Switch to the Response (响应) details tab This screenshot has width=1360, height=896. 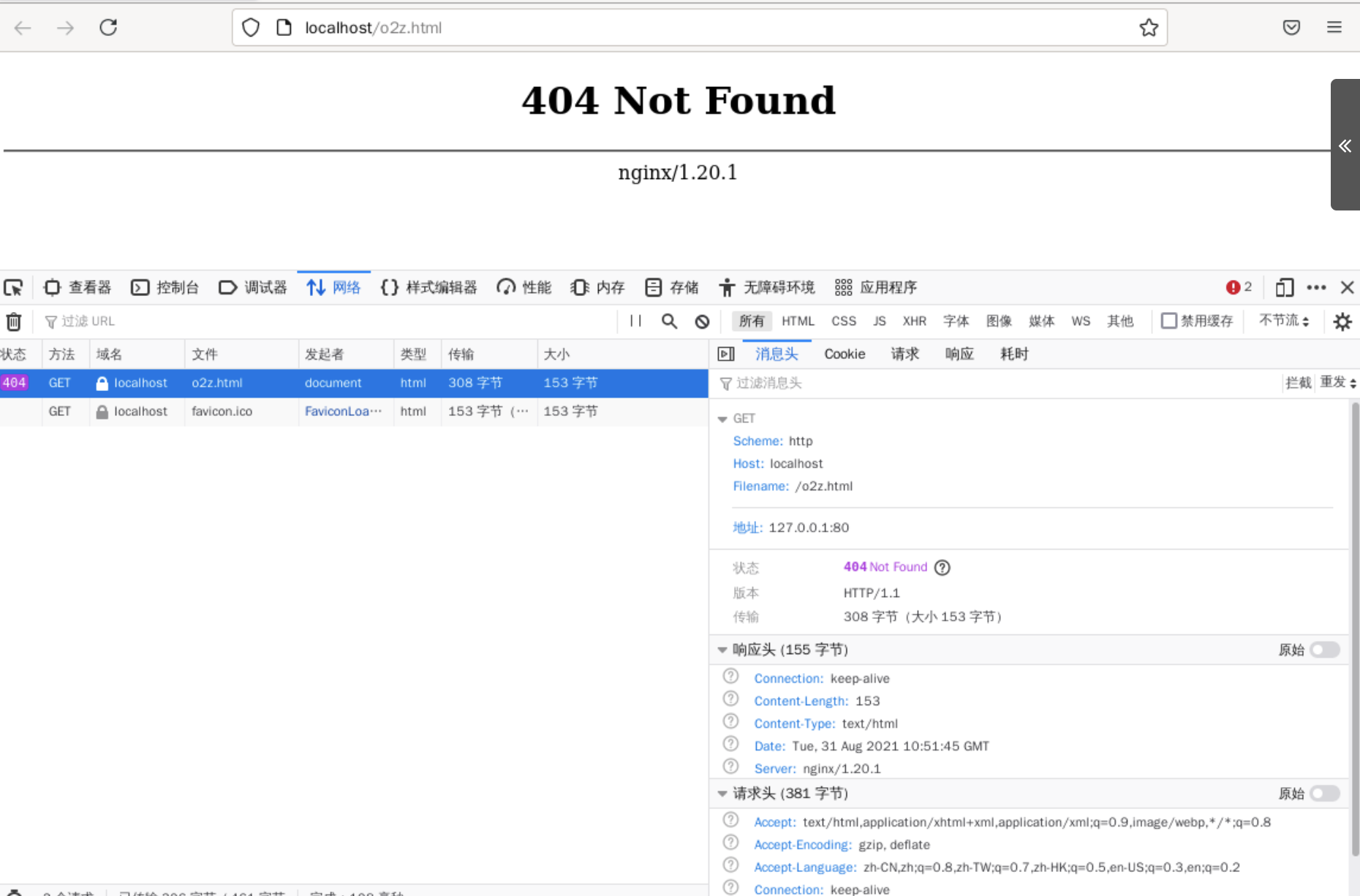(x=959, y=354)
